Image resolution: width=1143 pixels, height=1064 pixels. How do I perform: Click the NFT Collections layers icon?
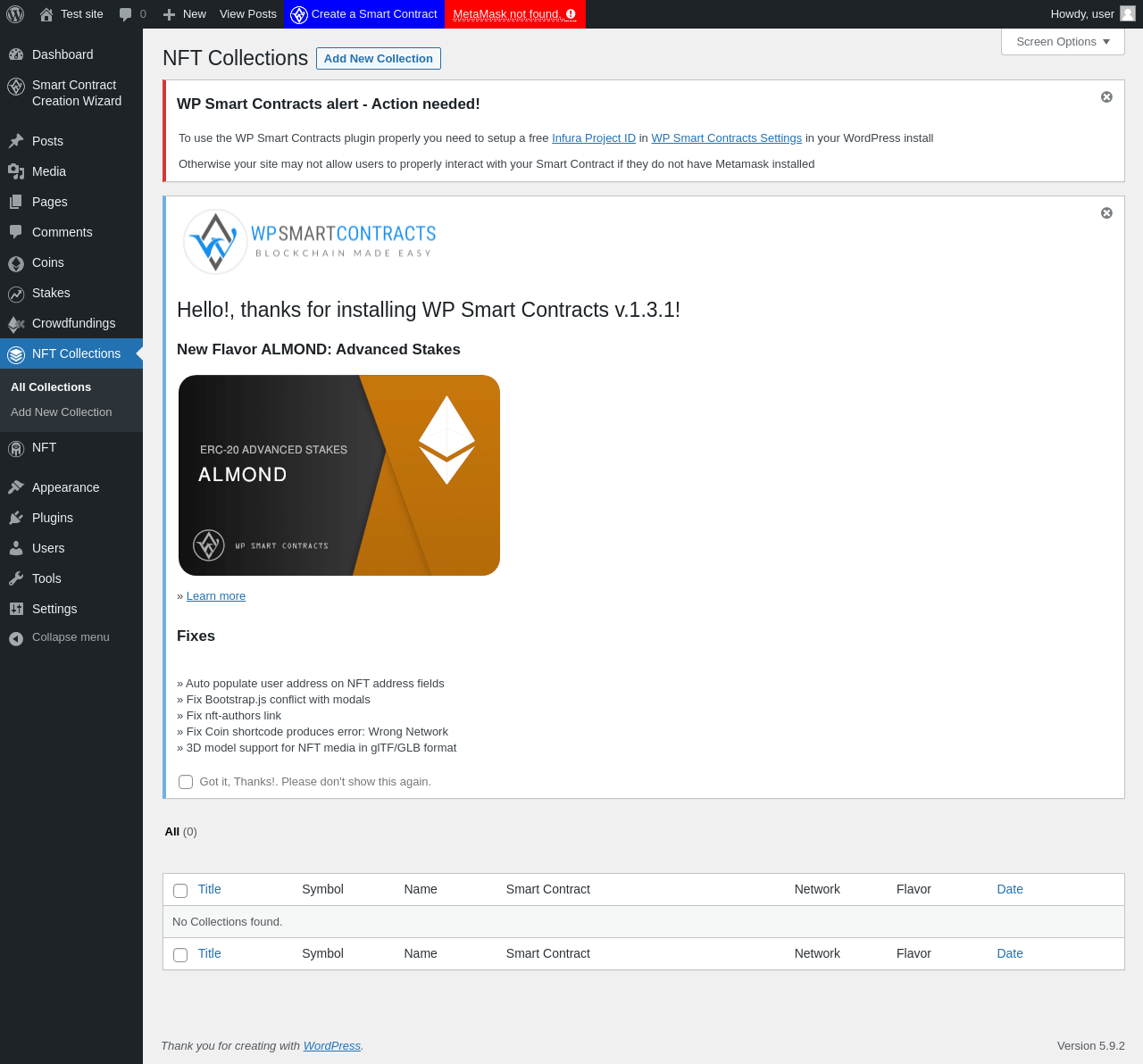click(x=16, y=354)
